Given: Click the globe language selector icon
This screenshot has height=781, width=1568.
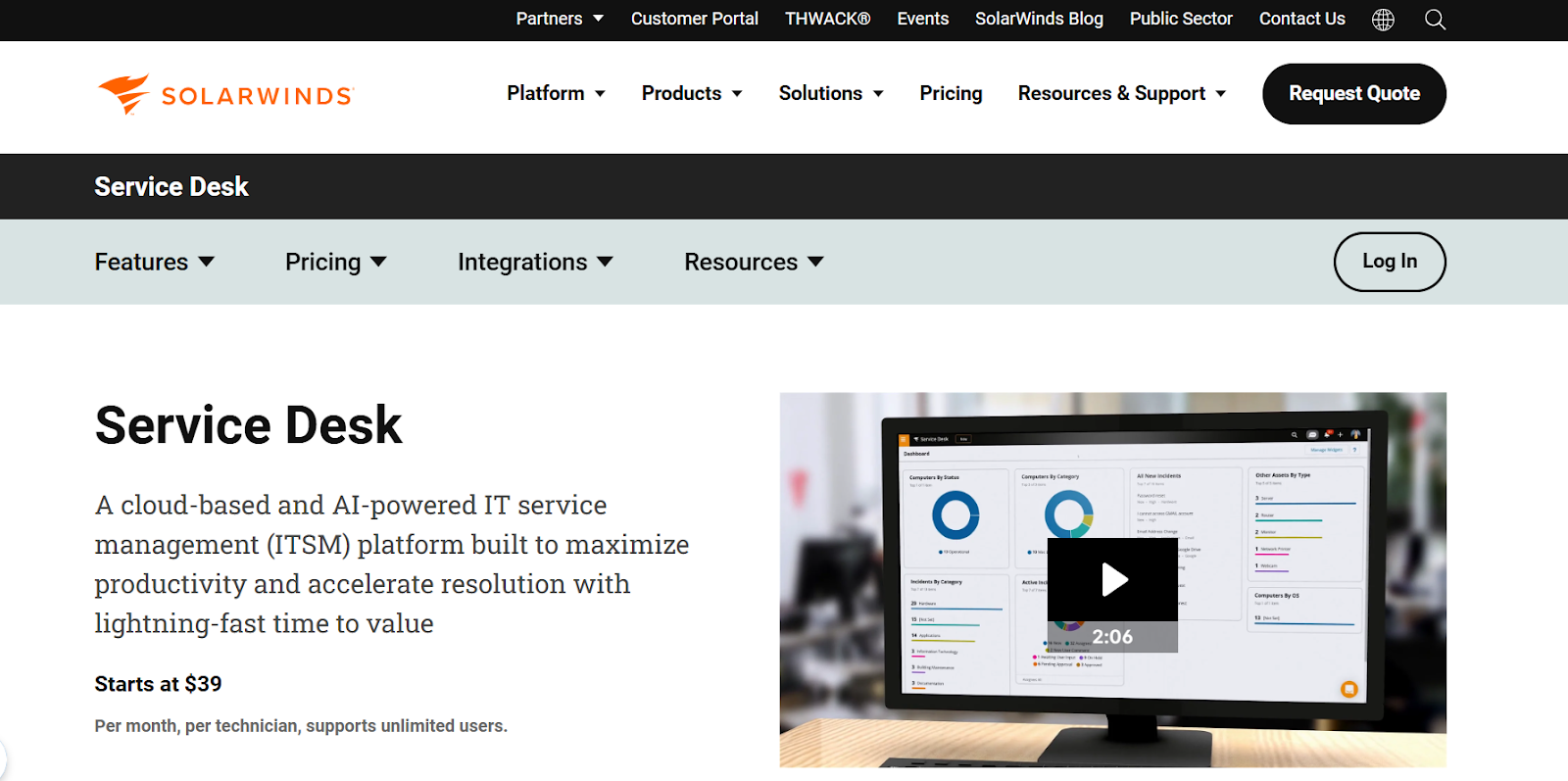Looking at the screenshot, I should click(x=1383, y=20).
